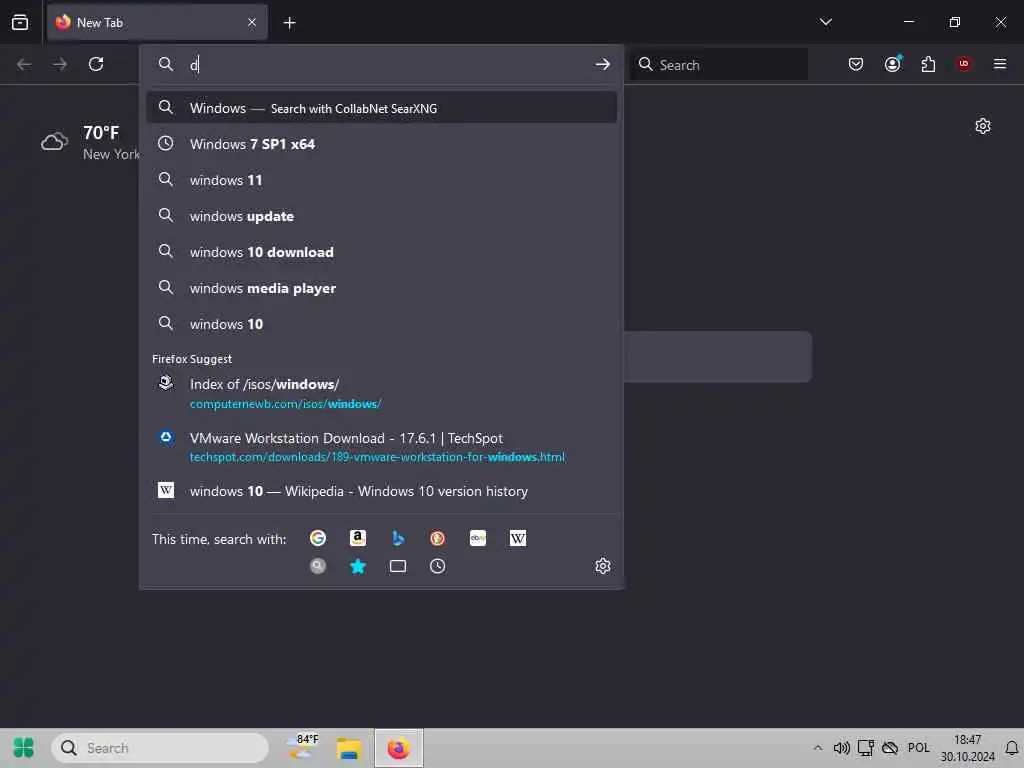Image resolution: width=1024 pixels, height=768 pixels.
Task: Open uBlock Origin extension icon
Action: click(964, 64)
